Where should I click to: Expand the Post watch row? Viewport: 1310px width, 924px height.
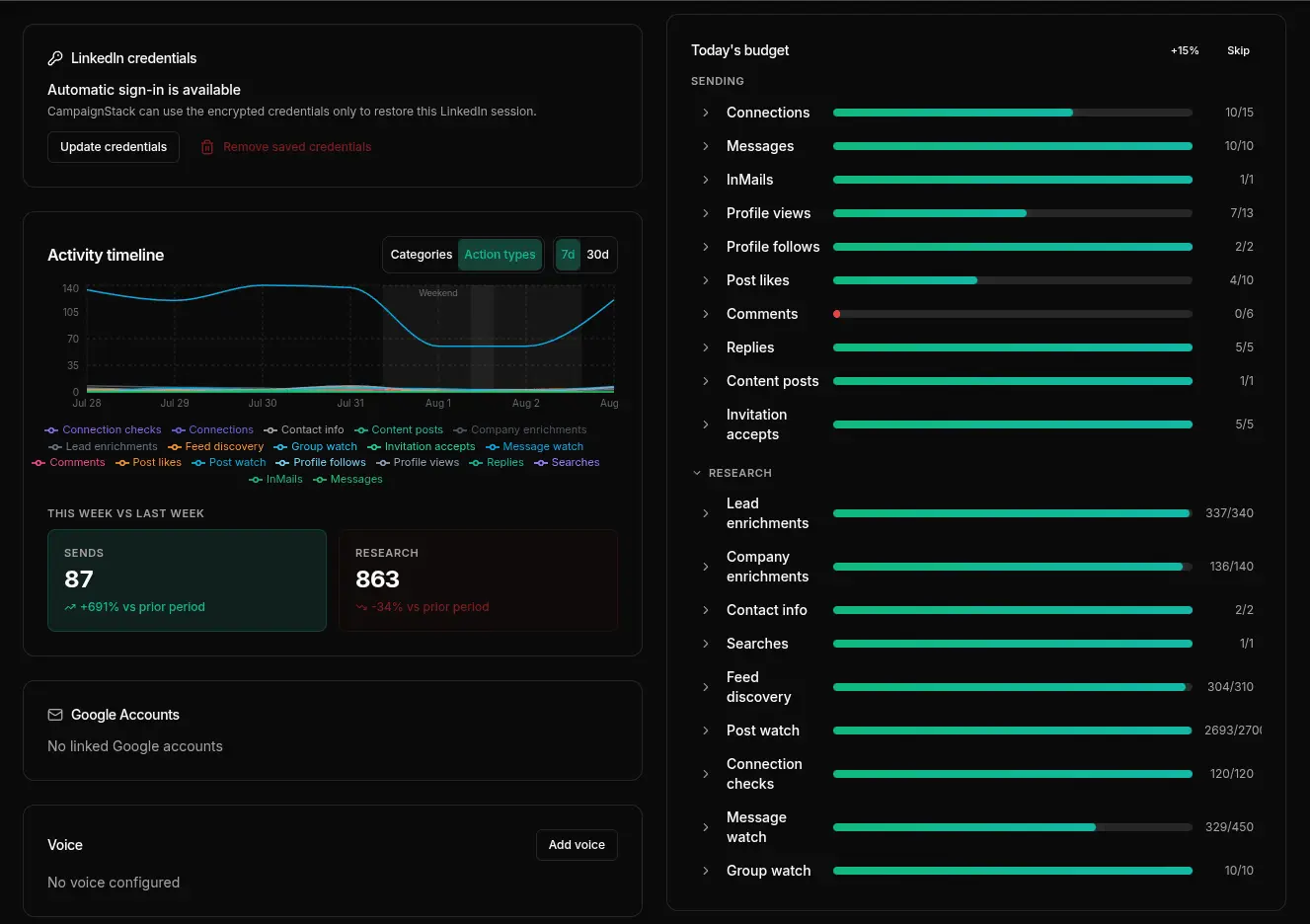coord(705,731)
